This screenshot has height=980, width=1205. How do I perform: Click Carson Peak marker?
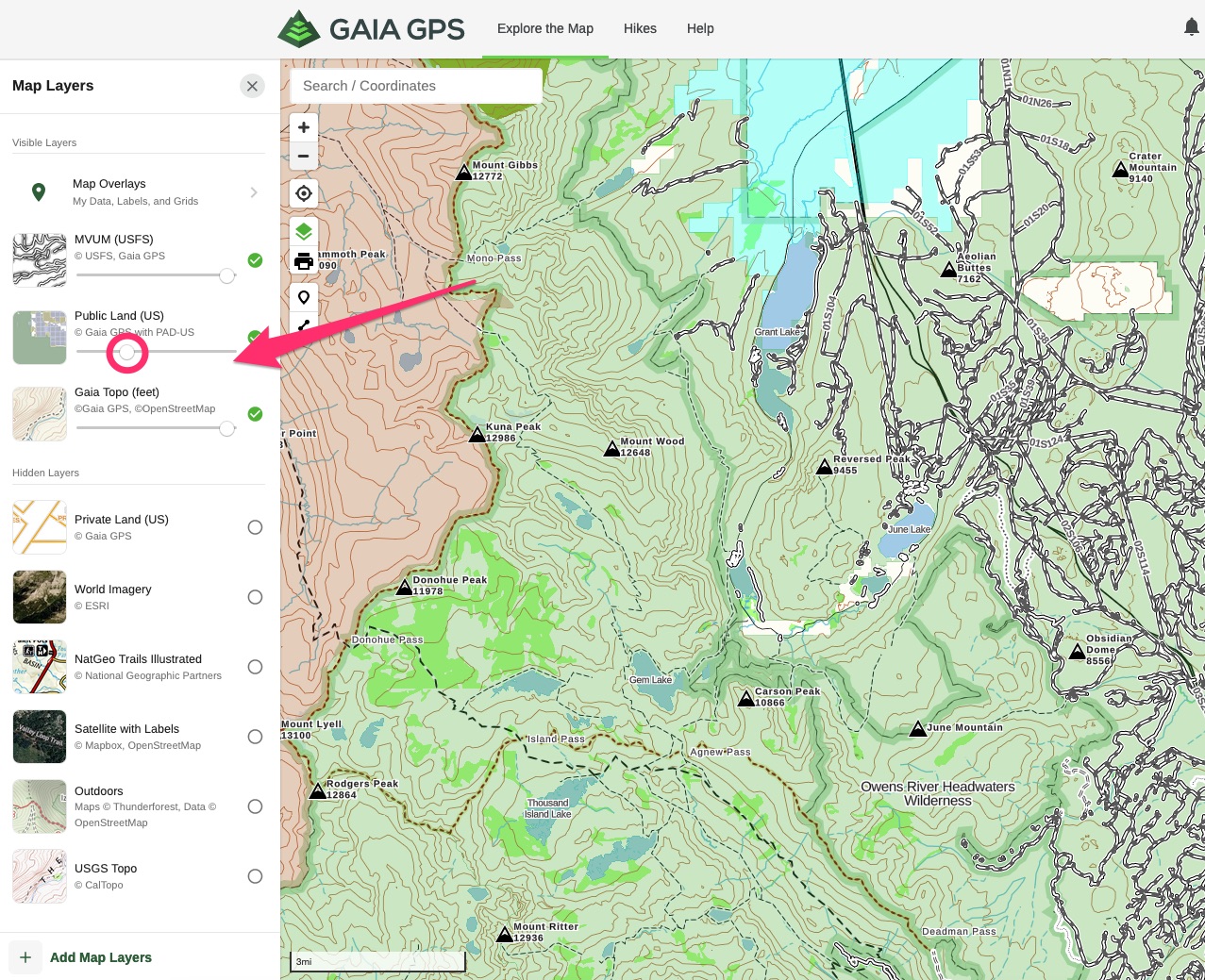(x=746, y=698)
